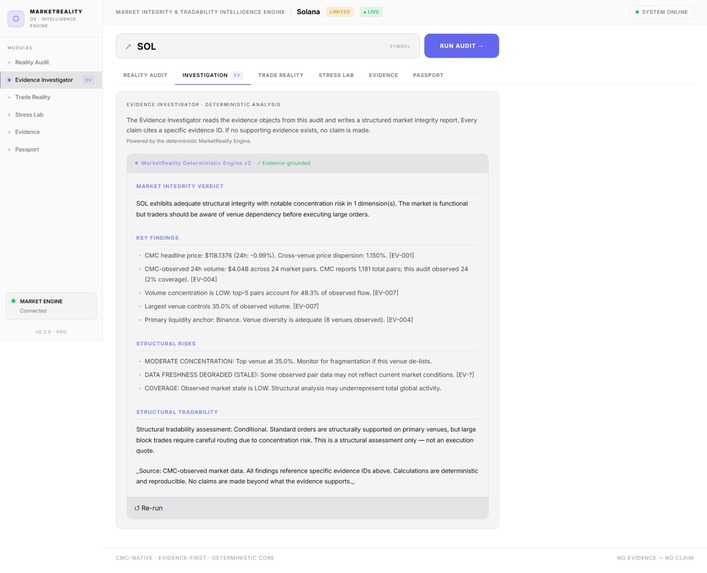Click the LIVE badge in header
This screenshot has height=573, width=707.
(x=371, y=12)
